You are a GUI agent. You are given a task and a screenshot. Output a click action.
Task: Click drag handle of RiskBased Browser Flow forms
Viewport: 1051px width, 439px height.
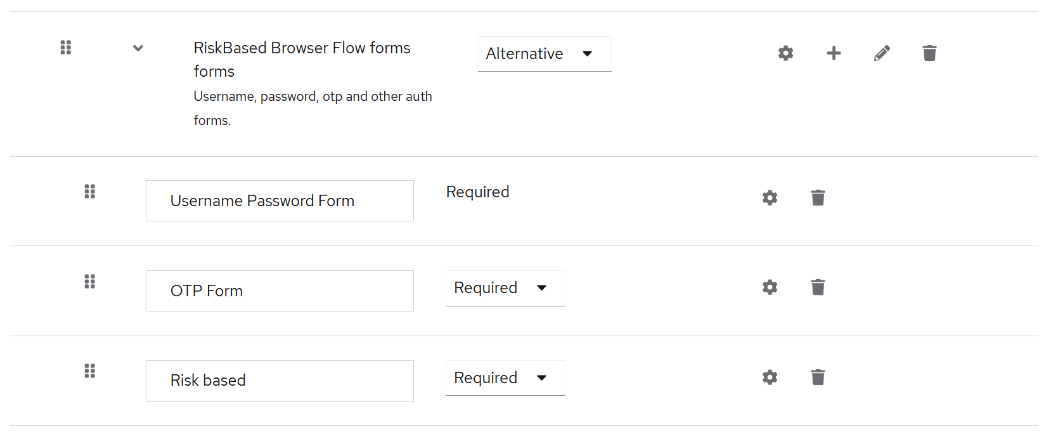[66, 47]
